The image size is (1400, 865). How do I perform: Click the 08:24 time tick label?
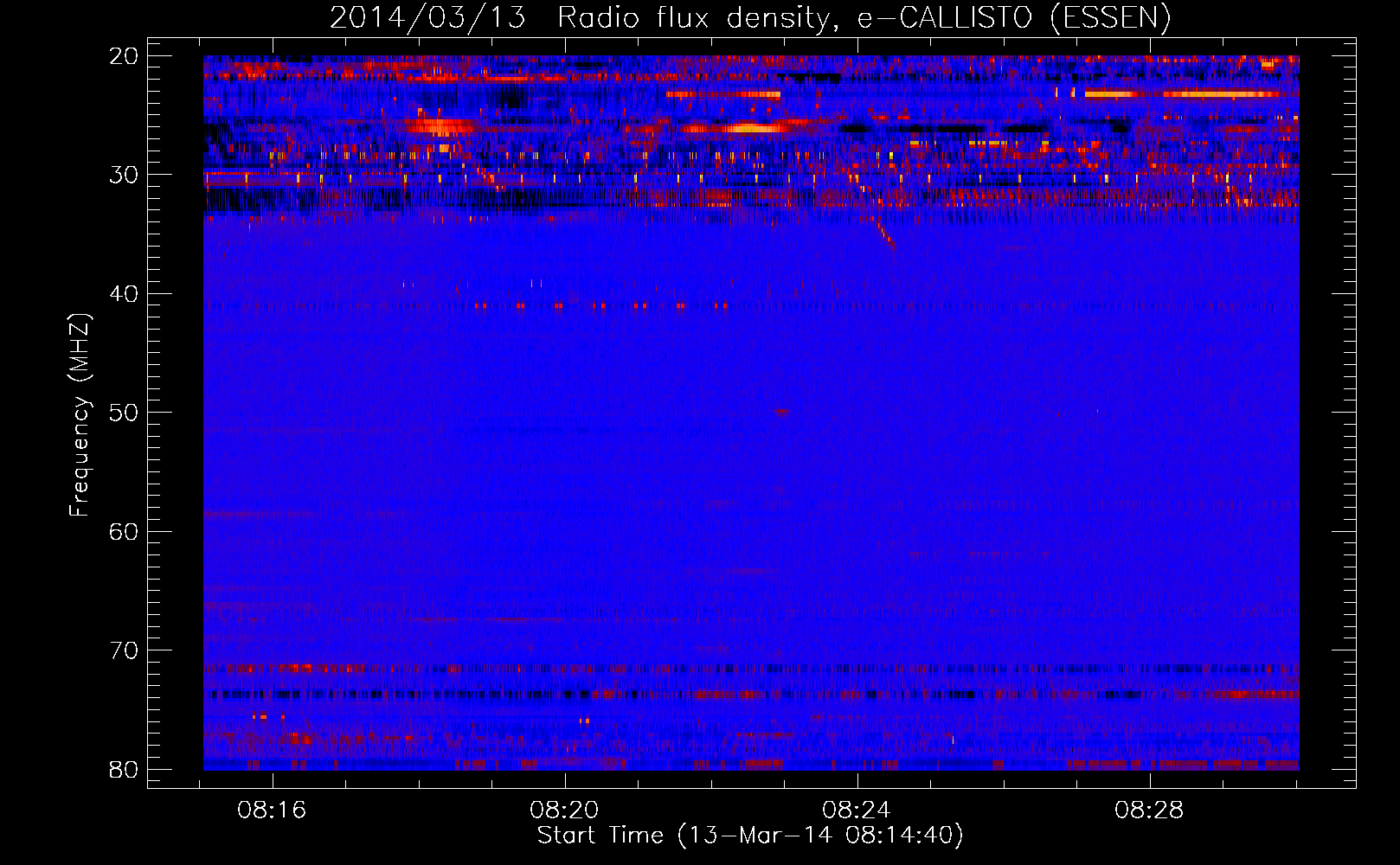pos(857,811)
